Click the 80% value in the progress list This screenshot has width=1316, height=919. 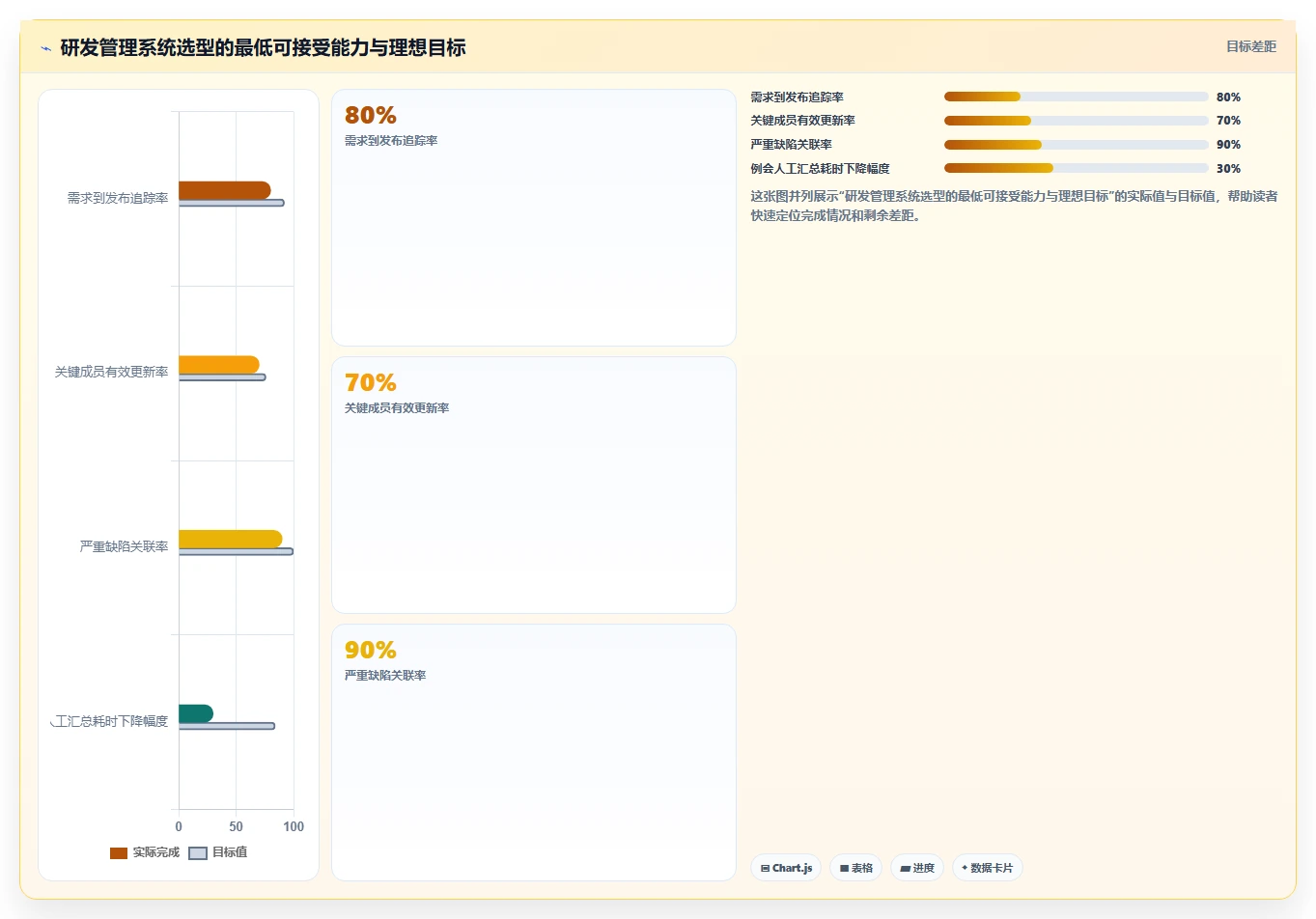pyautogui.click(x=1228, y=97)
